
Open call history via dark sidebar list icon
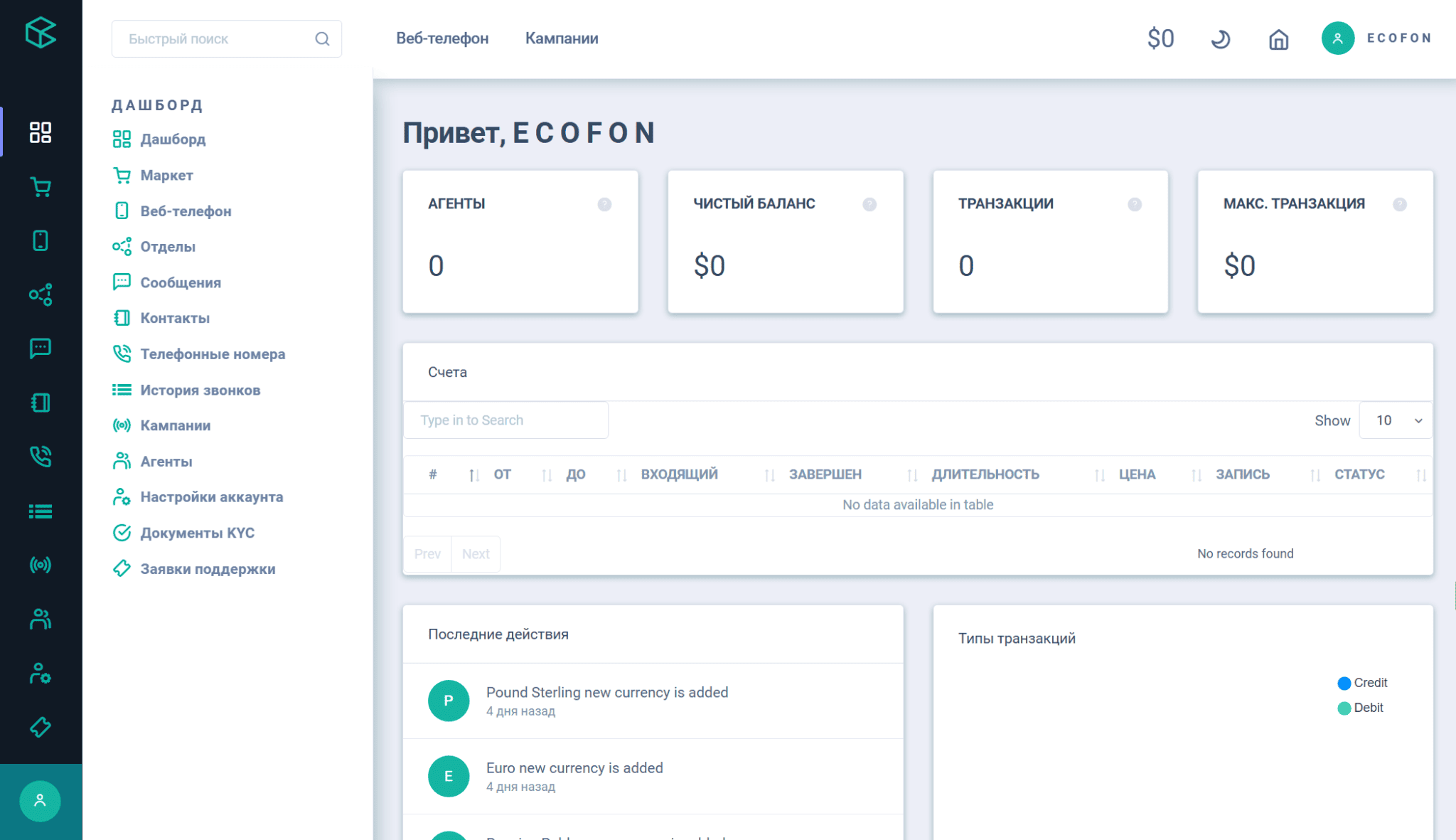[41, 511]
